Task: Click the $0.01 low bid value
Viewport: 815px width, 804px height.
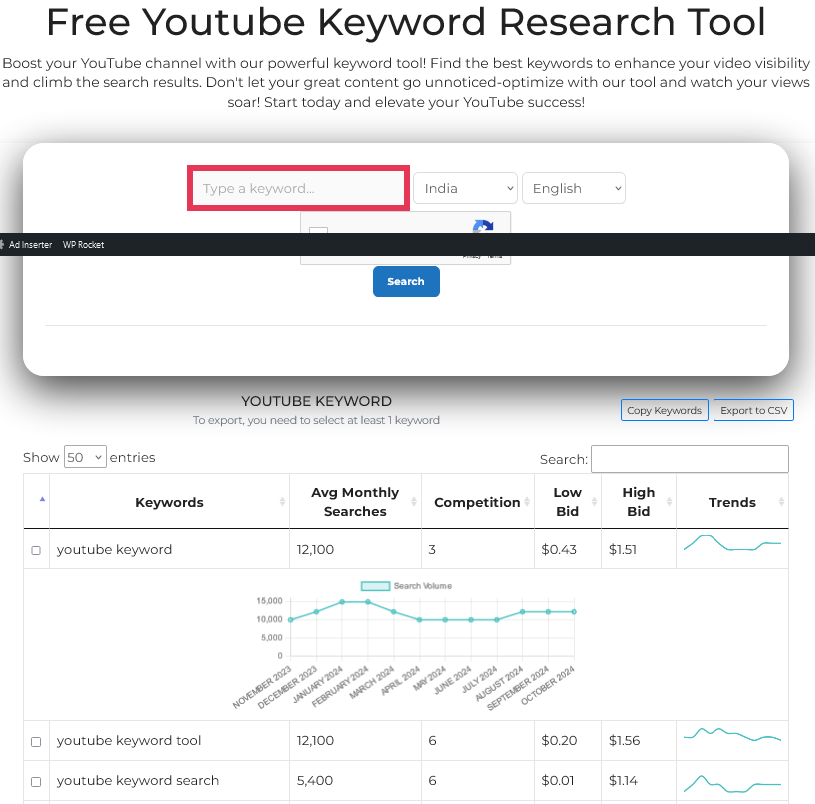Action: click(x=558, y=780)
